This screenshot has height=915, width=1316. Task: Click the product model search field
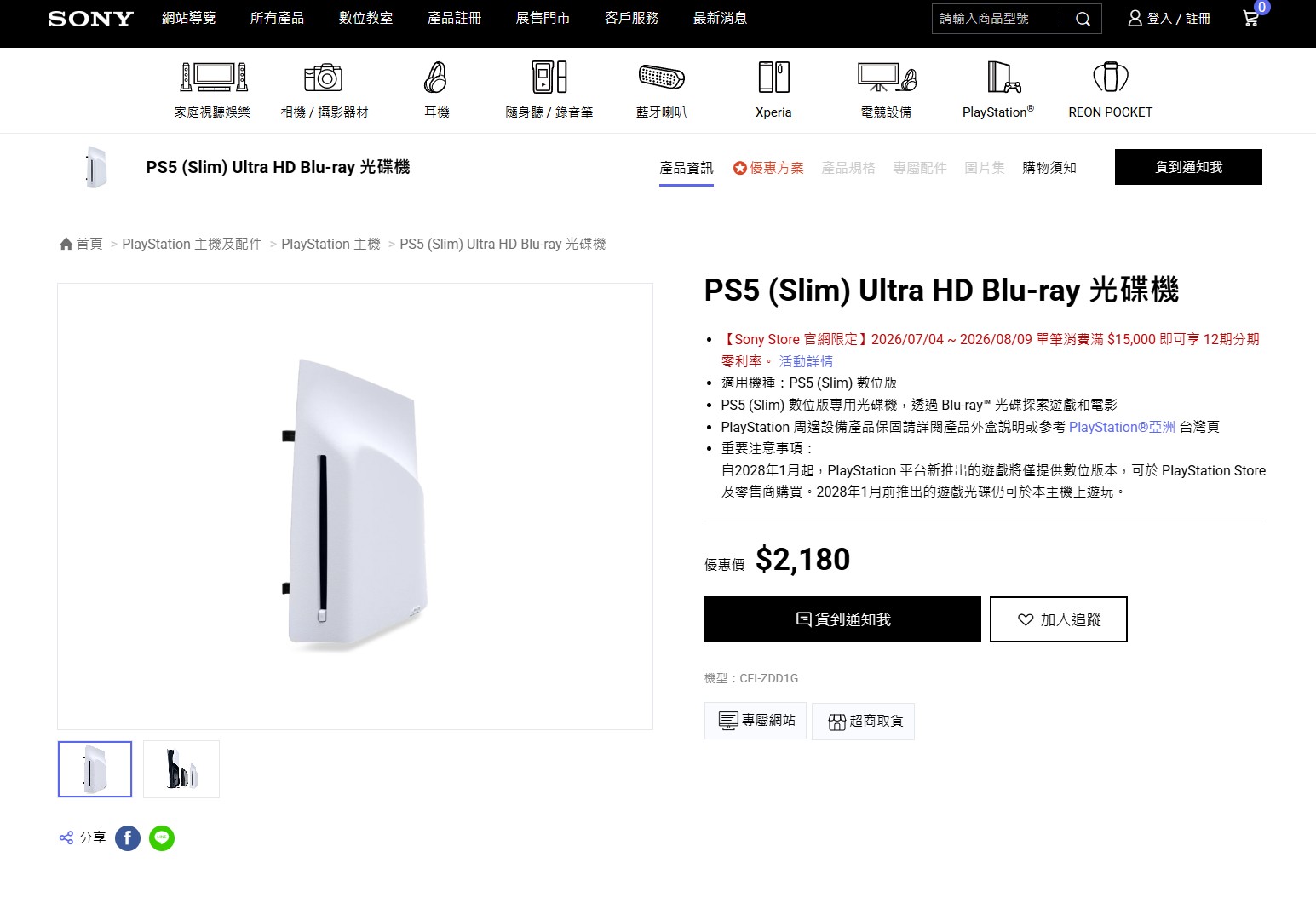click(997, 19)
